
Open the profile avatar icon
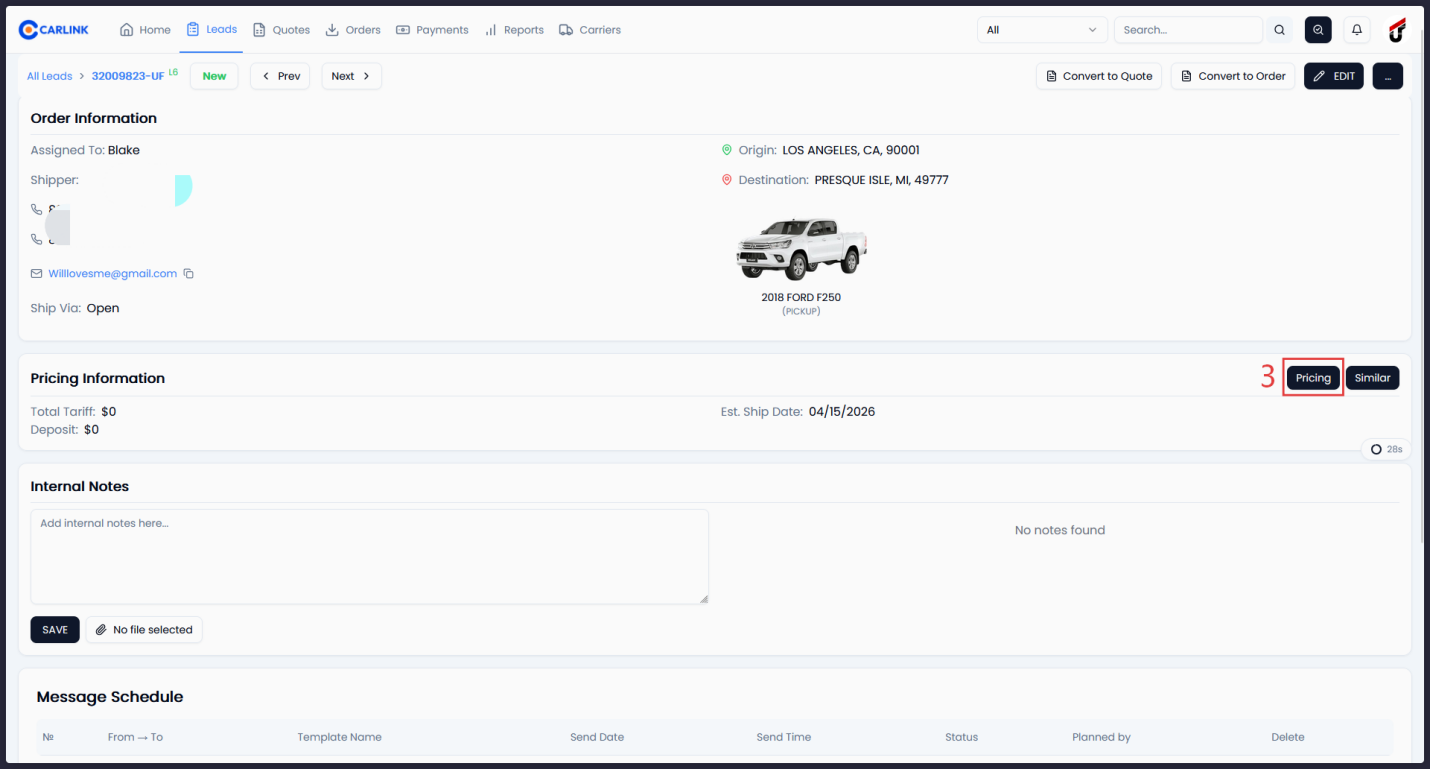(1396, 30)
